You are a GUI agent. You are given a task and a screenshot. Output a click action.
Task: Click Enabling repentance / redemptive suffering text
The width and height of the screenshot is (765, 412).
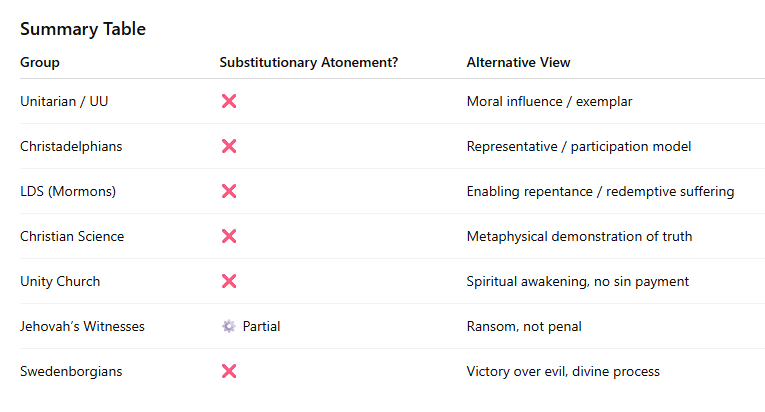600,191
